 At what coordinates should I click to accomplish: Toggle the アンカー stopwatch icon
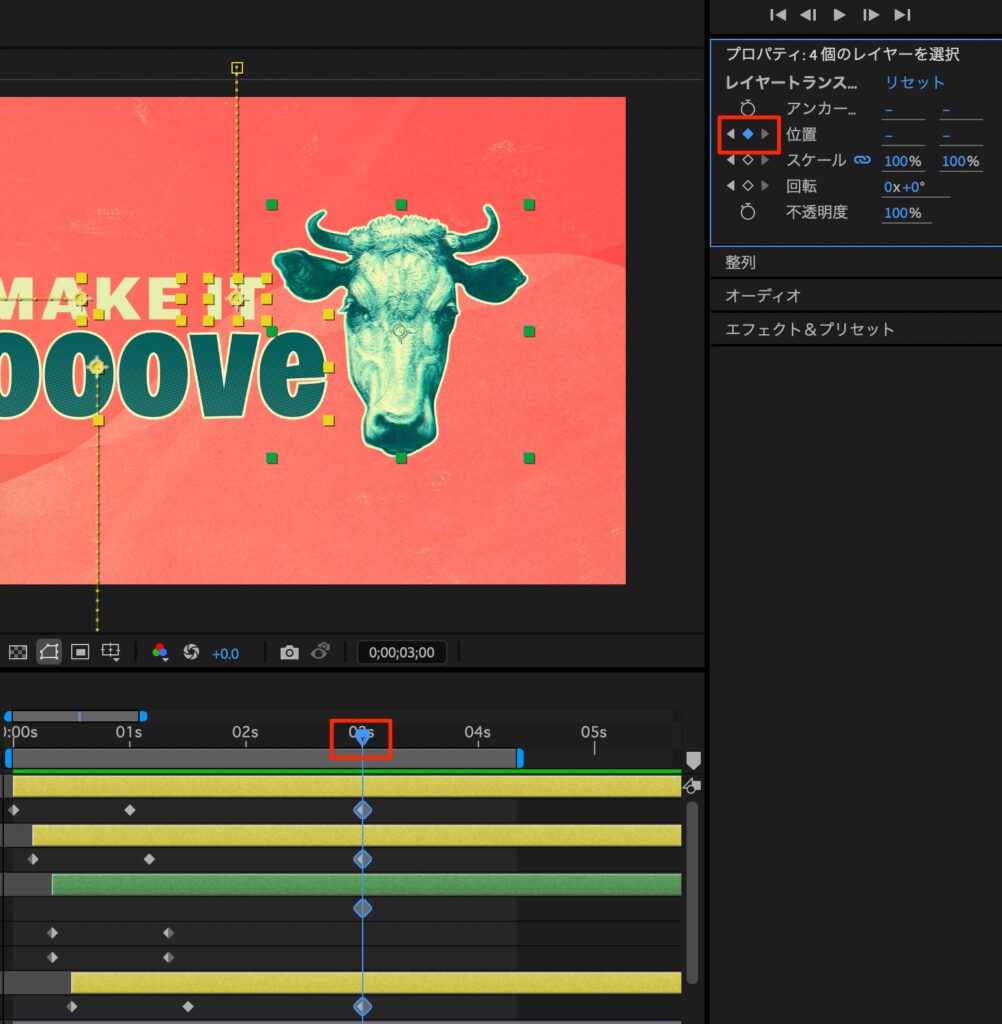(747, 109)
